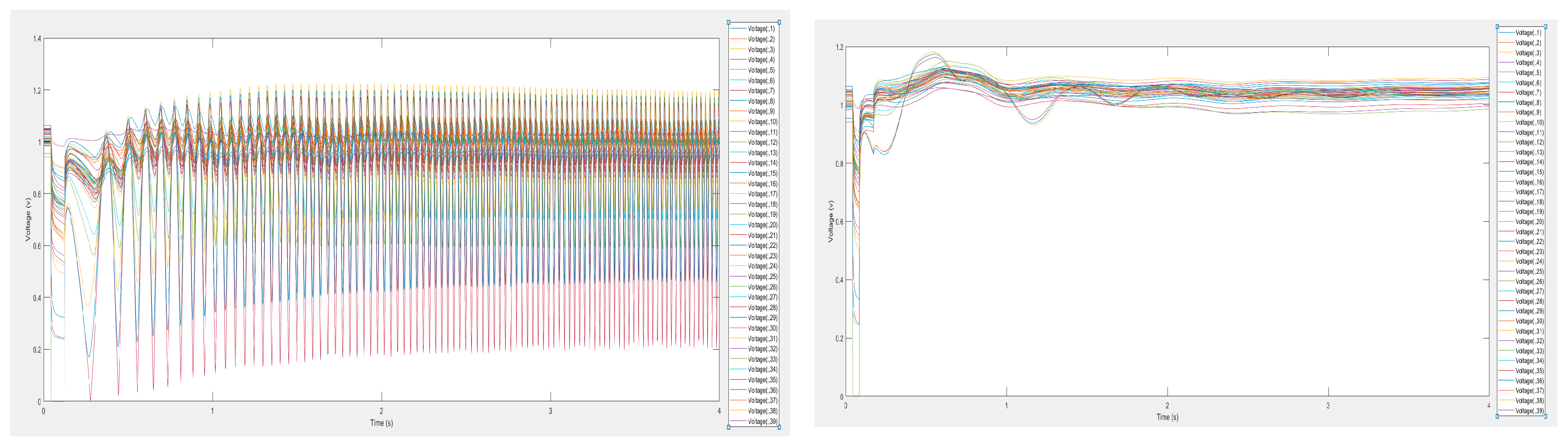
Task: Click top-right resize handle of right legend
Action: point(1546,27)
